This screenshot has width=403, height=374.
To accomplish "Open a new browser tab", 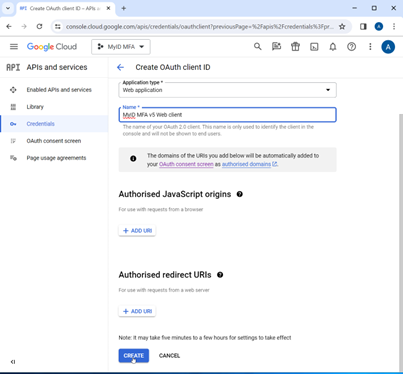I will click(124, 8).
